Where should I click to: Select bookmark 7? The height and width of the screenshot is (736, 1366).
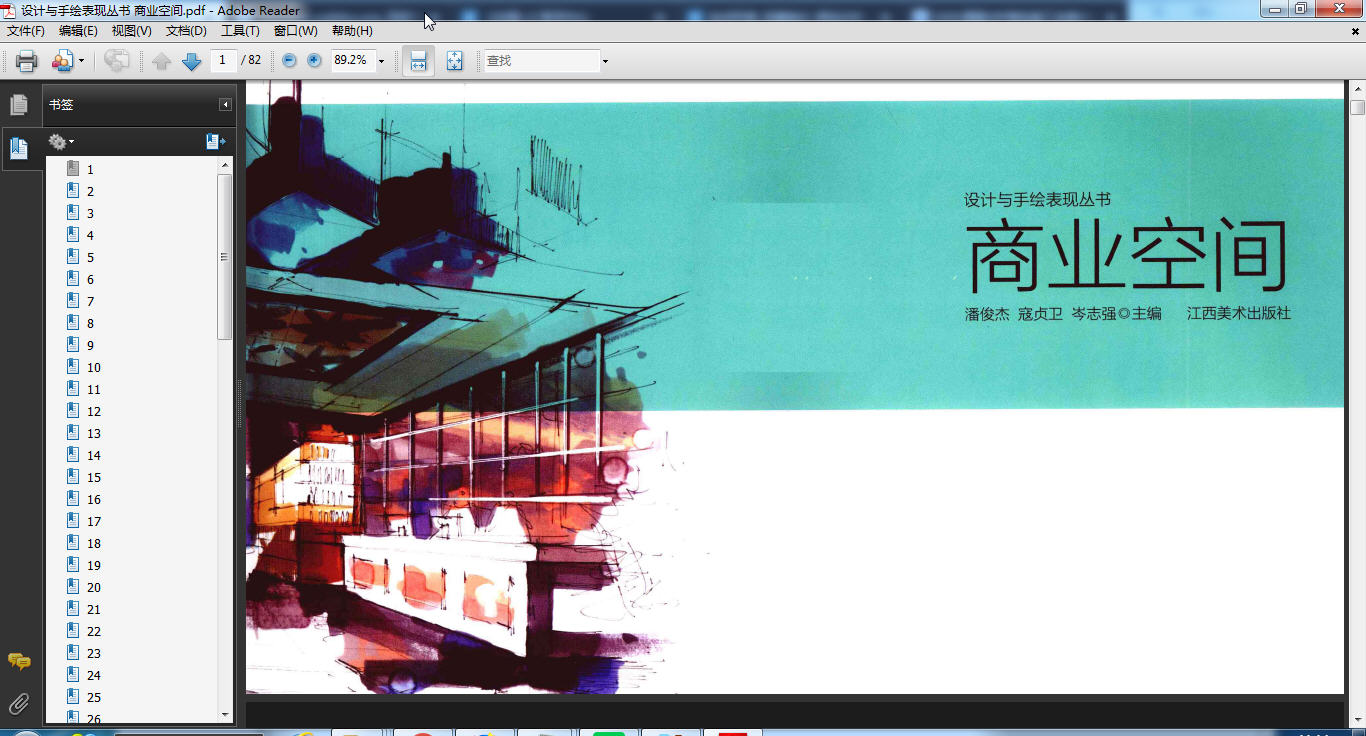[x=90, y=302]
